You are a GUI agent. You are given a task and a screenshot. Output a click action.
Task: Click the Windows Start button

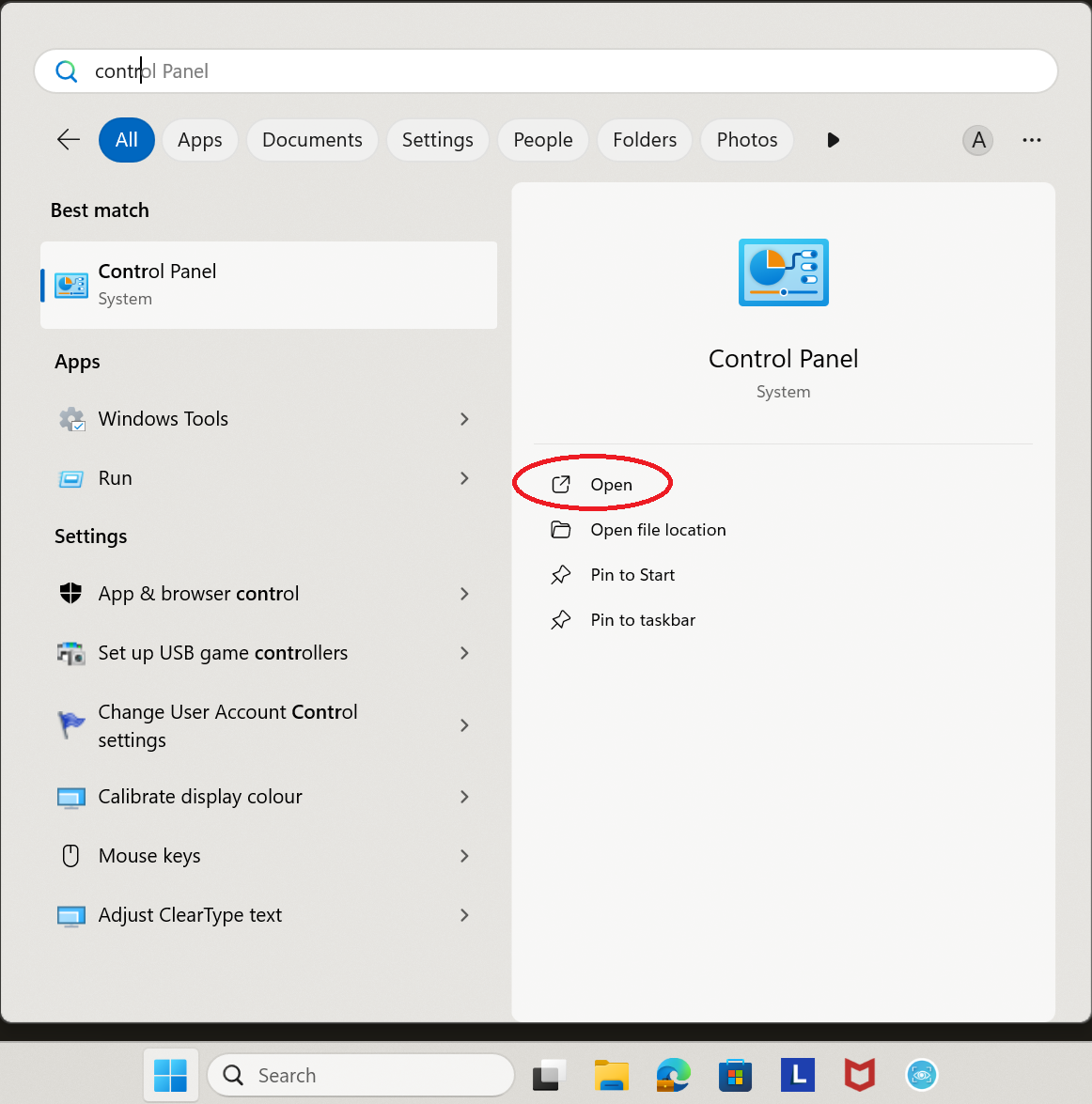(x=170, y=1075)
